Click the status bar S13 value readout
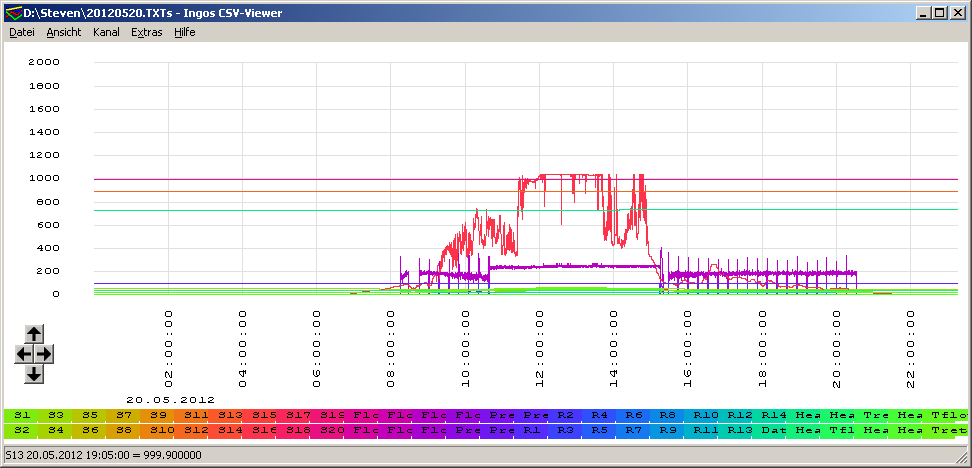972x468 pixels. tap(104, 455)
